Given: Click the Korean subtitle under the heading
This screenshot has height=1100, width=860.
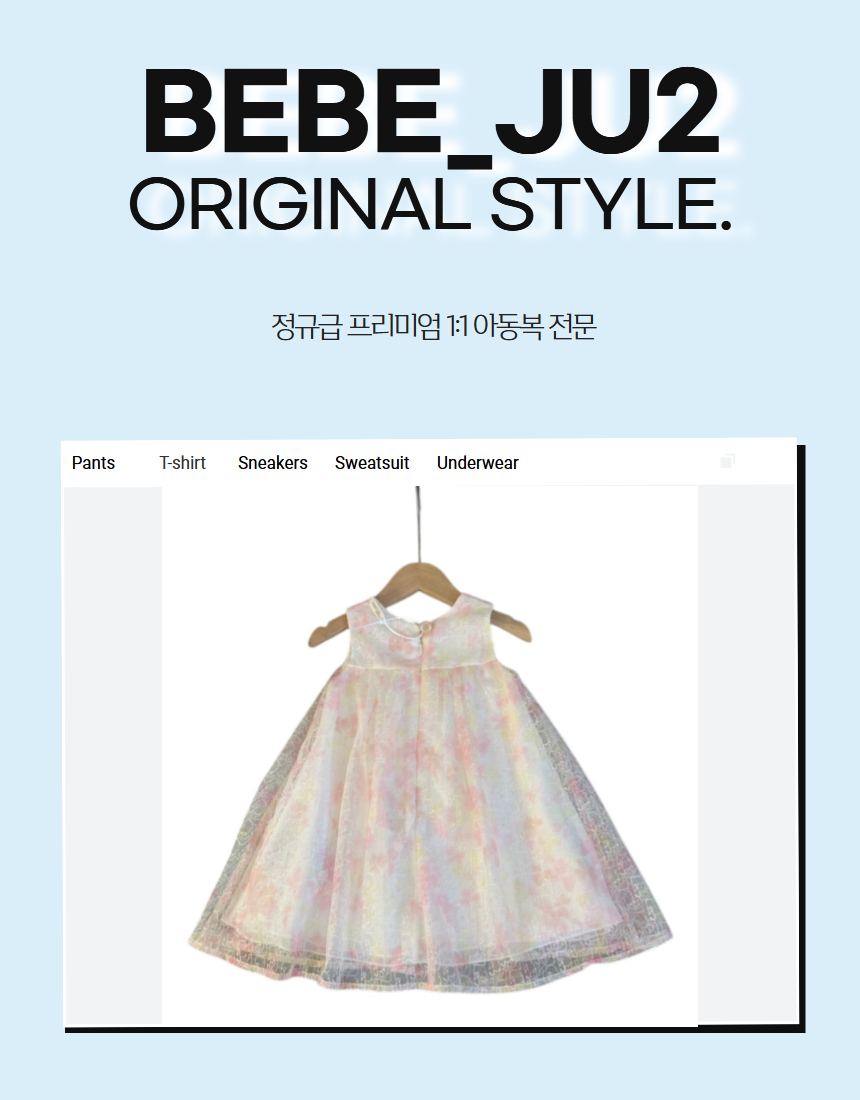Looking at the screenshot, I should point(434,327).
